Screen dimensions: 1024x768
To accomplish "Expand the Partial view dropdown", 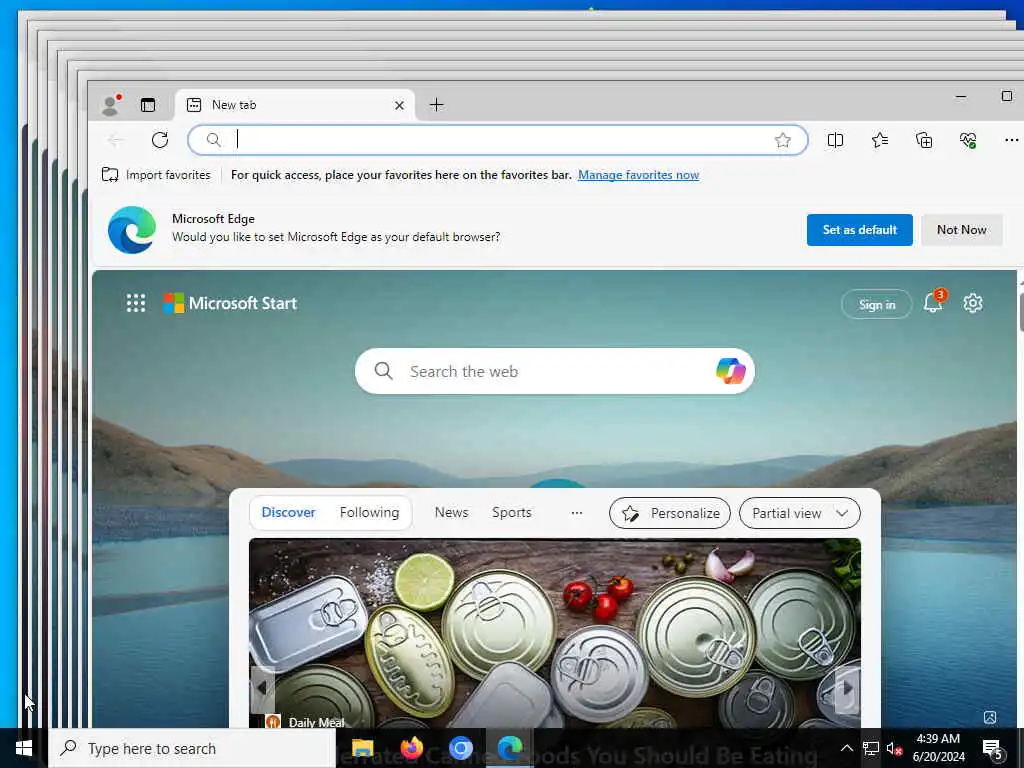I will 799,513.
